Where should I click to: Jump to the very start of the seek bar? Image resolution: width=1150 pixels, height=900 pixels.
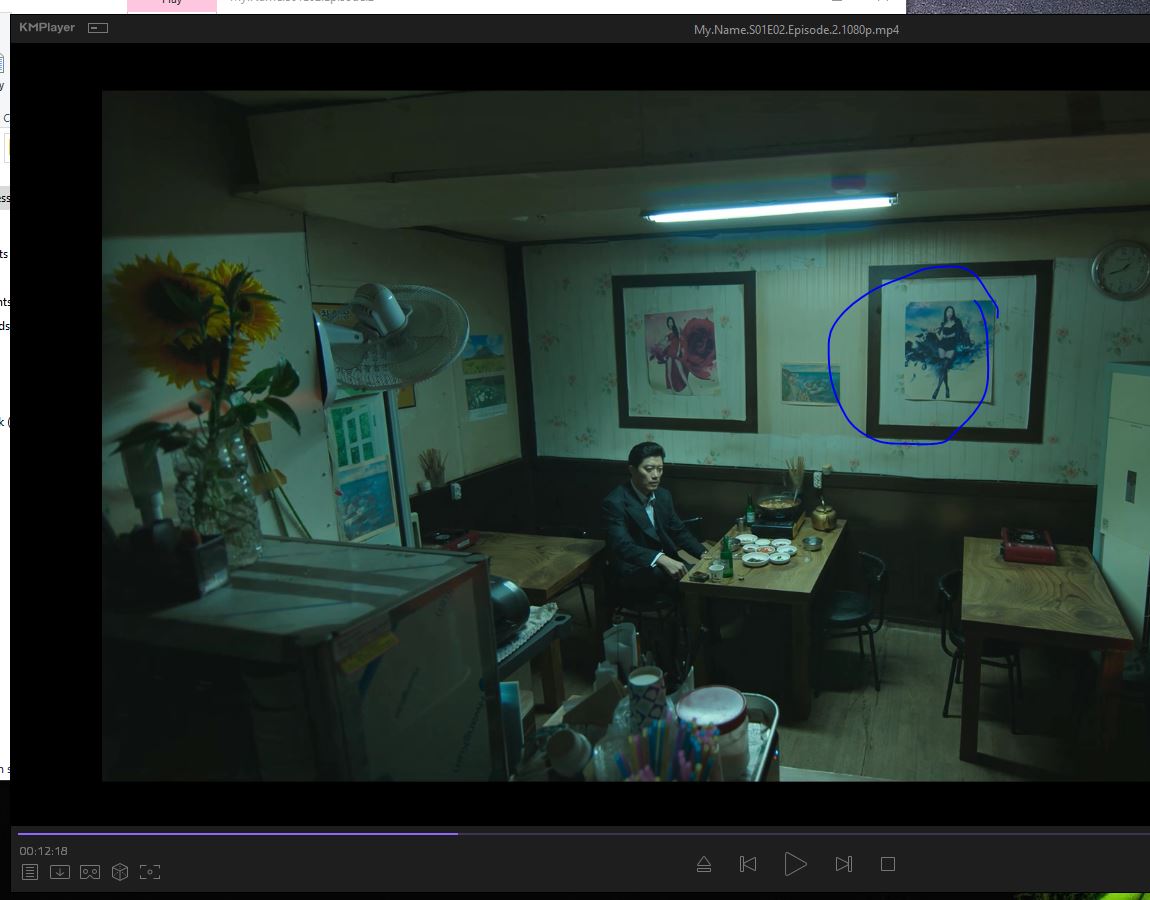pos(19,833)
